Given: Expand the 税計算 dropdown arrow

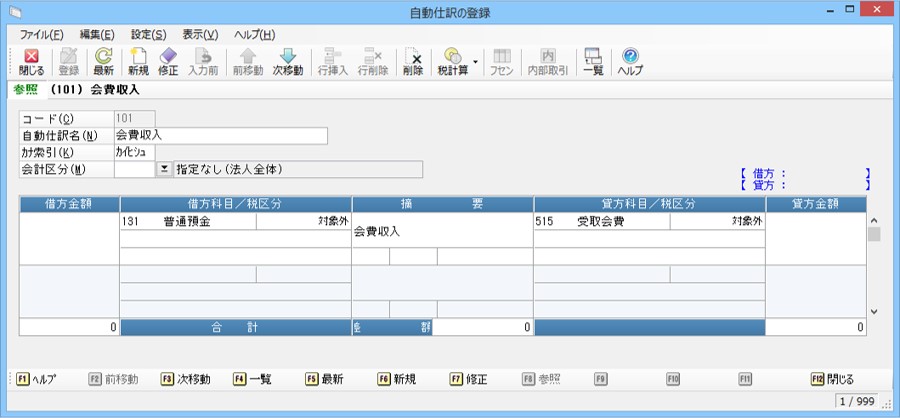Looking at the screenshot, I should 476,61.
